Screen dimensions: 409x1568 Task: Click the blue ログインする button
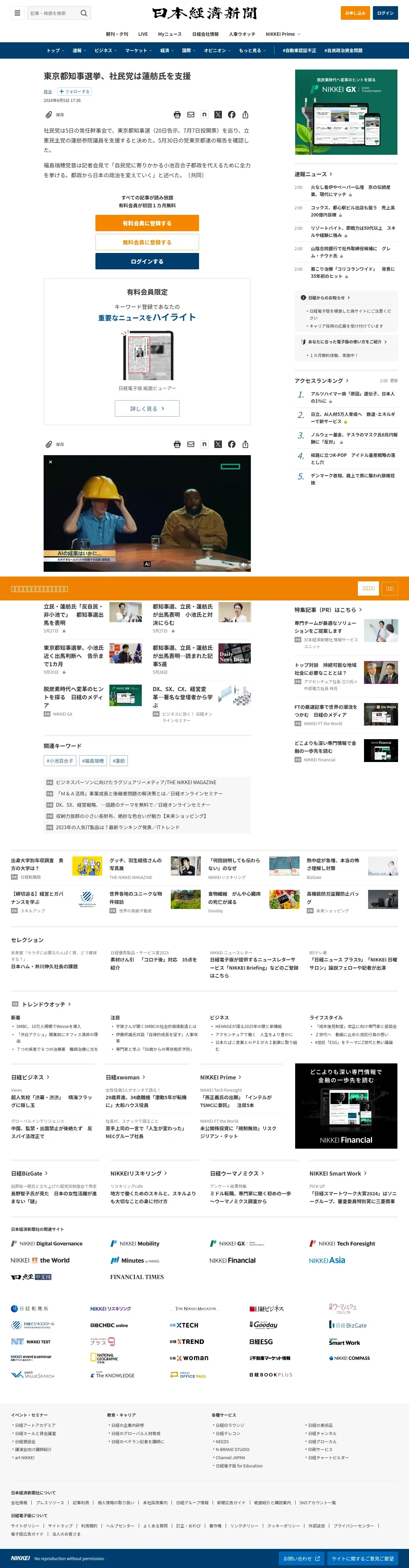pyautogui.click(x=147, y=261)
